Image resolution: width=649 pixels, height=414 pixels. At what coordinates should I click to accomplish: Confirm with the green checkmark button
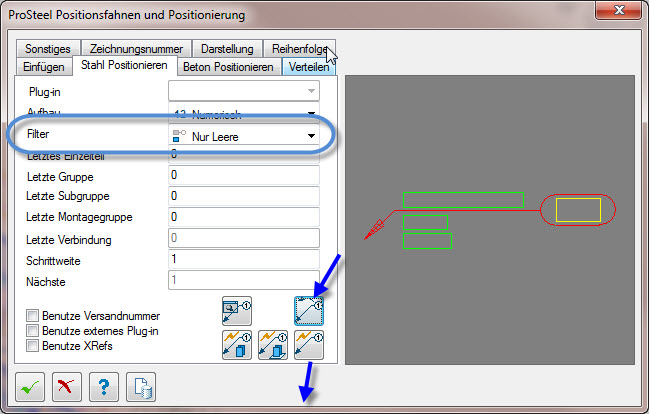pyautogui.click(x=30, y=387)
